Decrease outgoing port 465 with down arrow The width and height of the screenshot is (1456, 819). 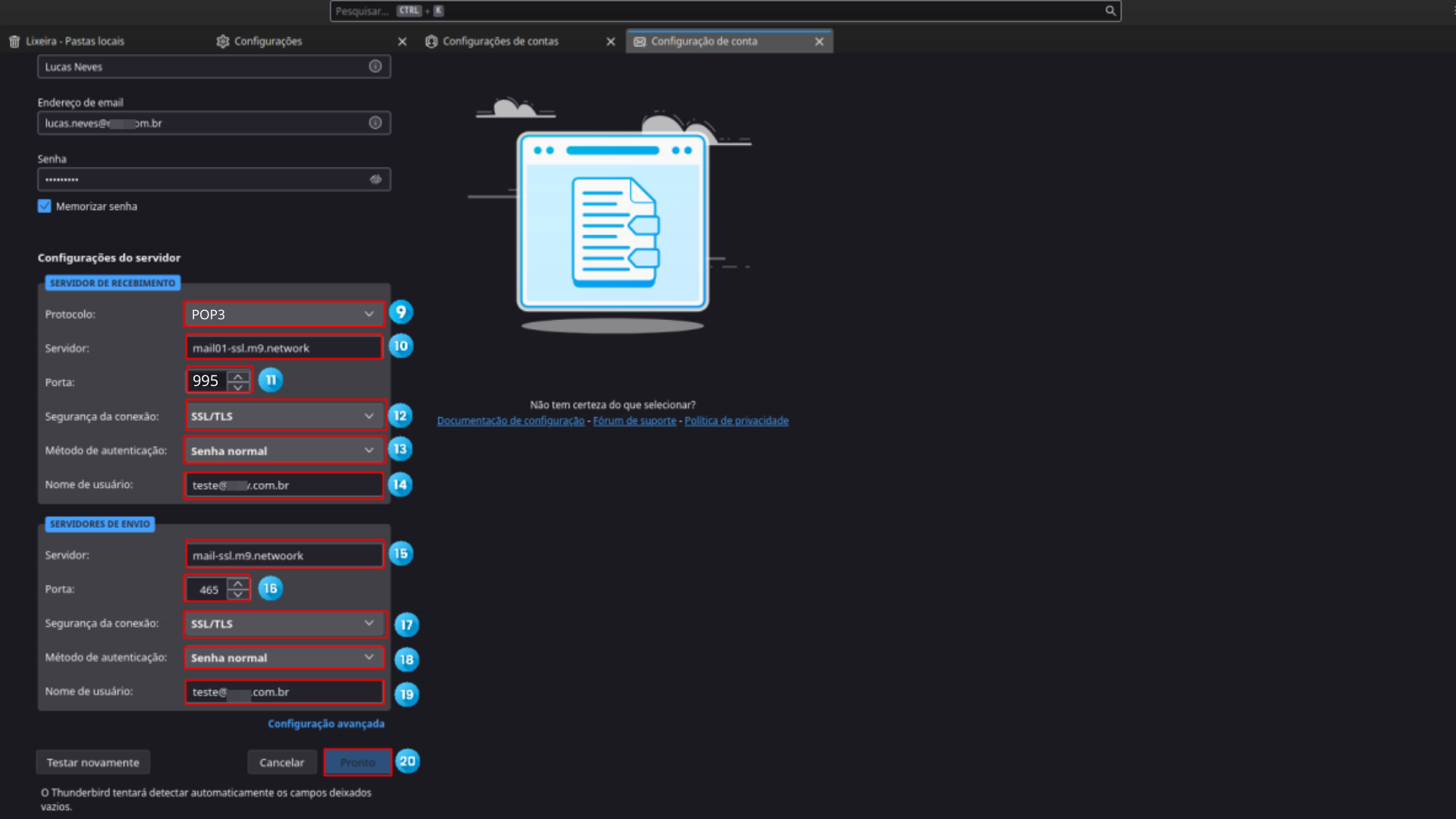click(238, 595)
